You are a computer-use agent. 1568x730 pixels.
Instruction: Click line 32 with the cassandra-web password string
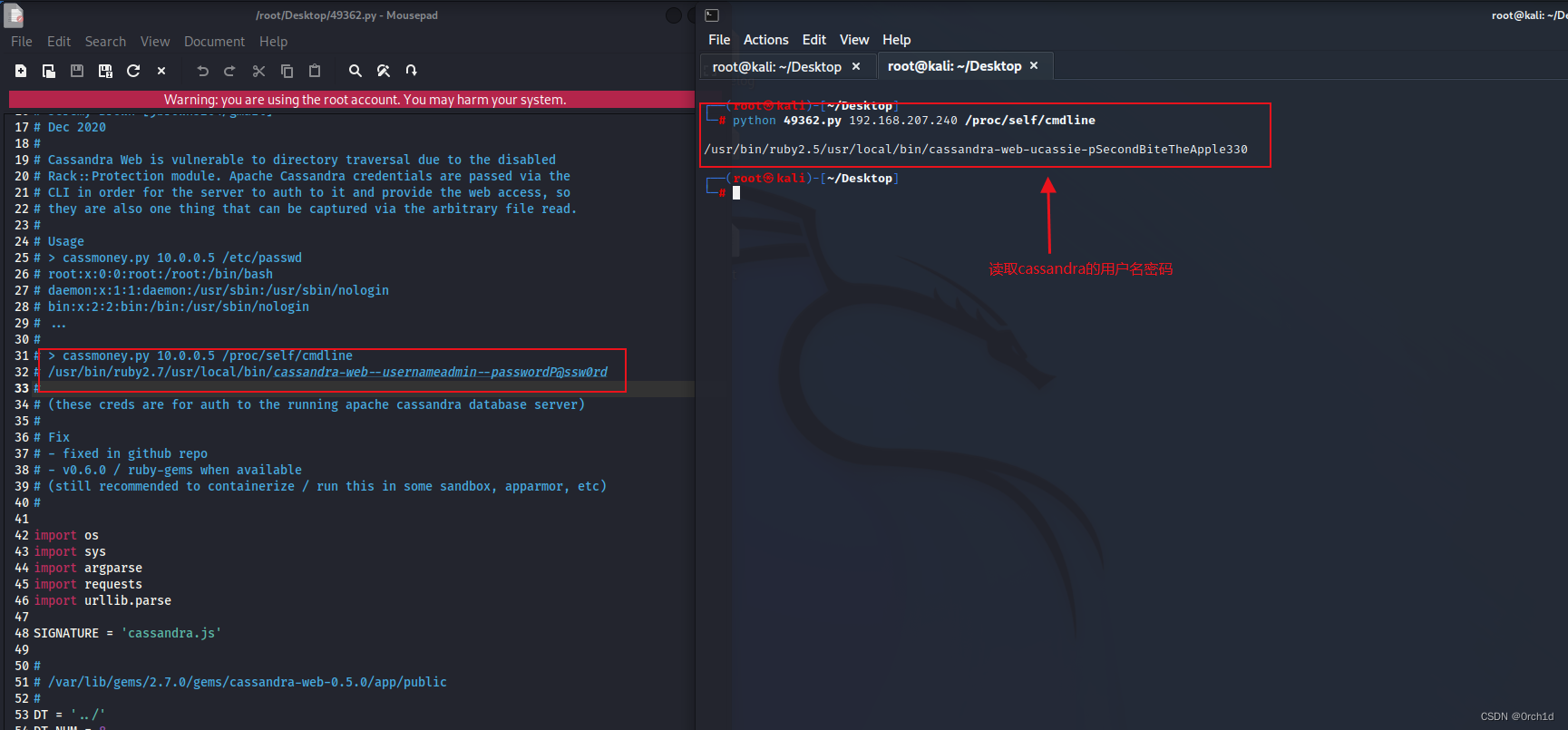[x=321, y=372]
